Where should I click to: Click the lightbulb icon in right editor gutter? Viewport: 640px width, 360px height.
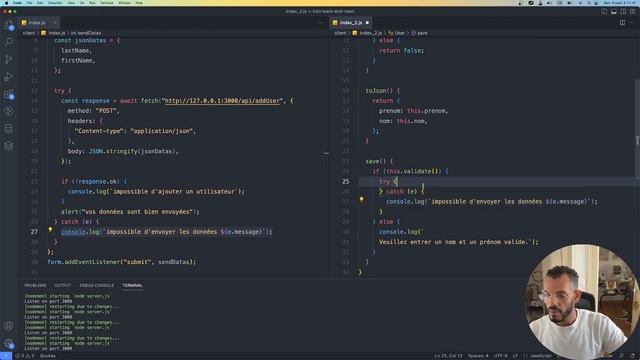pos(362,200)
